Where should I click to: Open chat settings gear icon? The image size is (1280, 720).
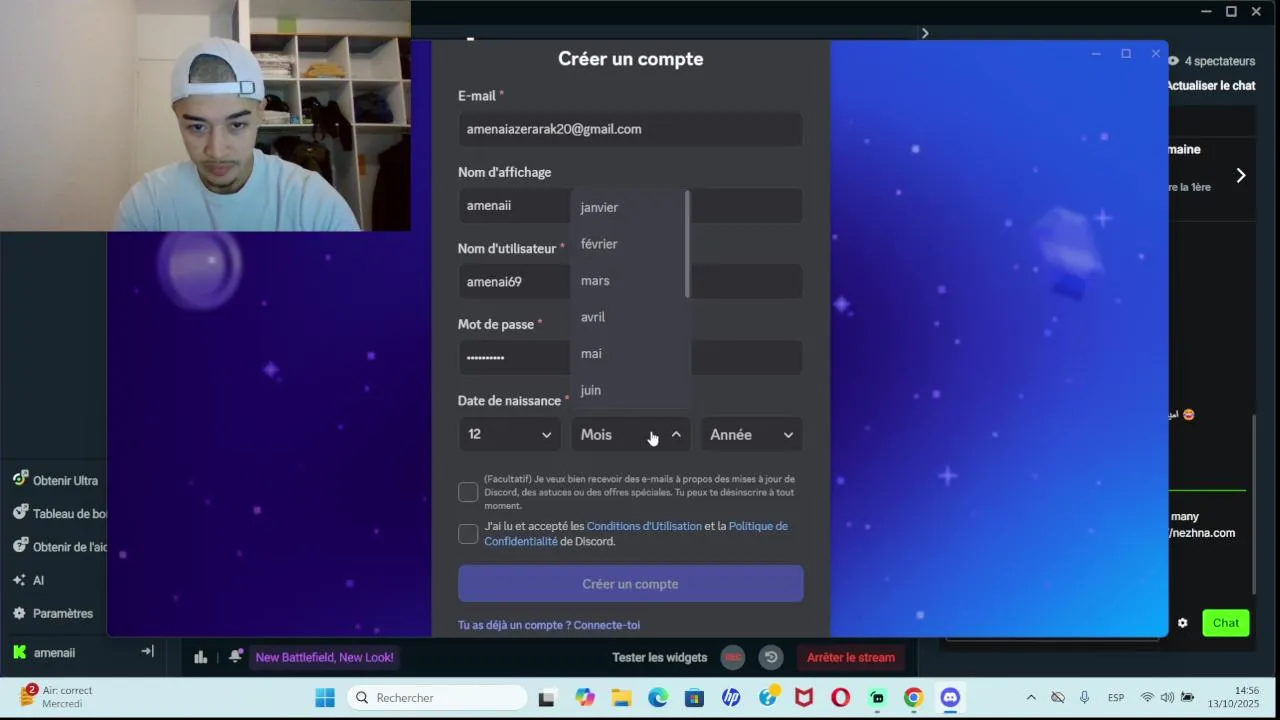click(1182, 623)
